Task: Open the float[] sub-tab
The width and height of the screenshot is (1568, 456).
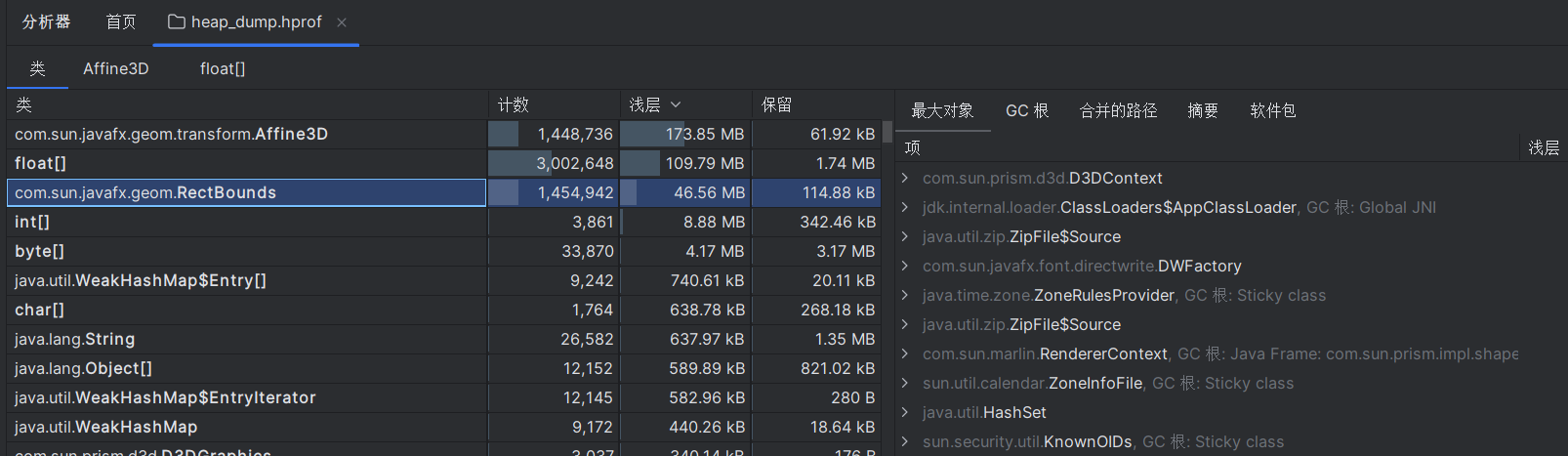Action: [223, 68]
